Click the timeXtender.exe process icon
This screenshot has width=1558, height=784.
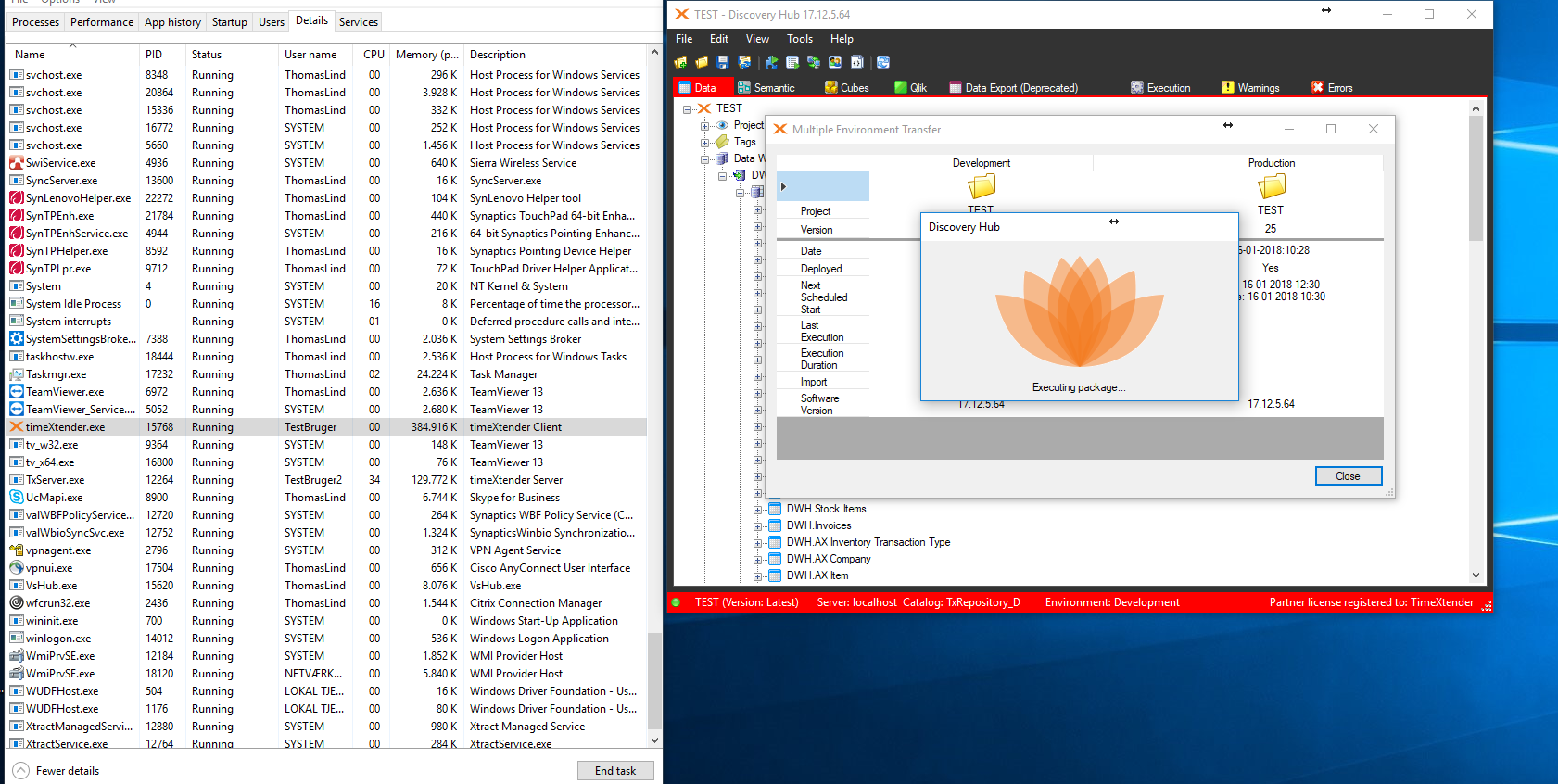pyautogui.click(x=16, y=427)
